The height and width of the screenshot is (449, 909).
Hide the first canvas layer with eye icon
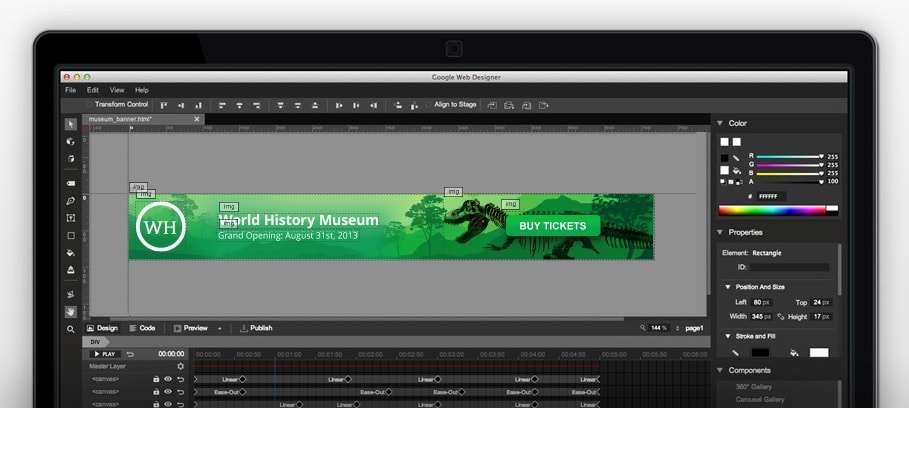pos(168,379)
